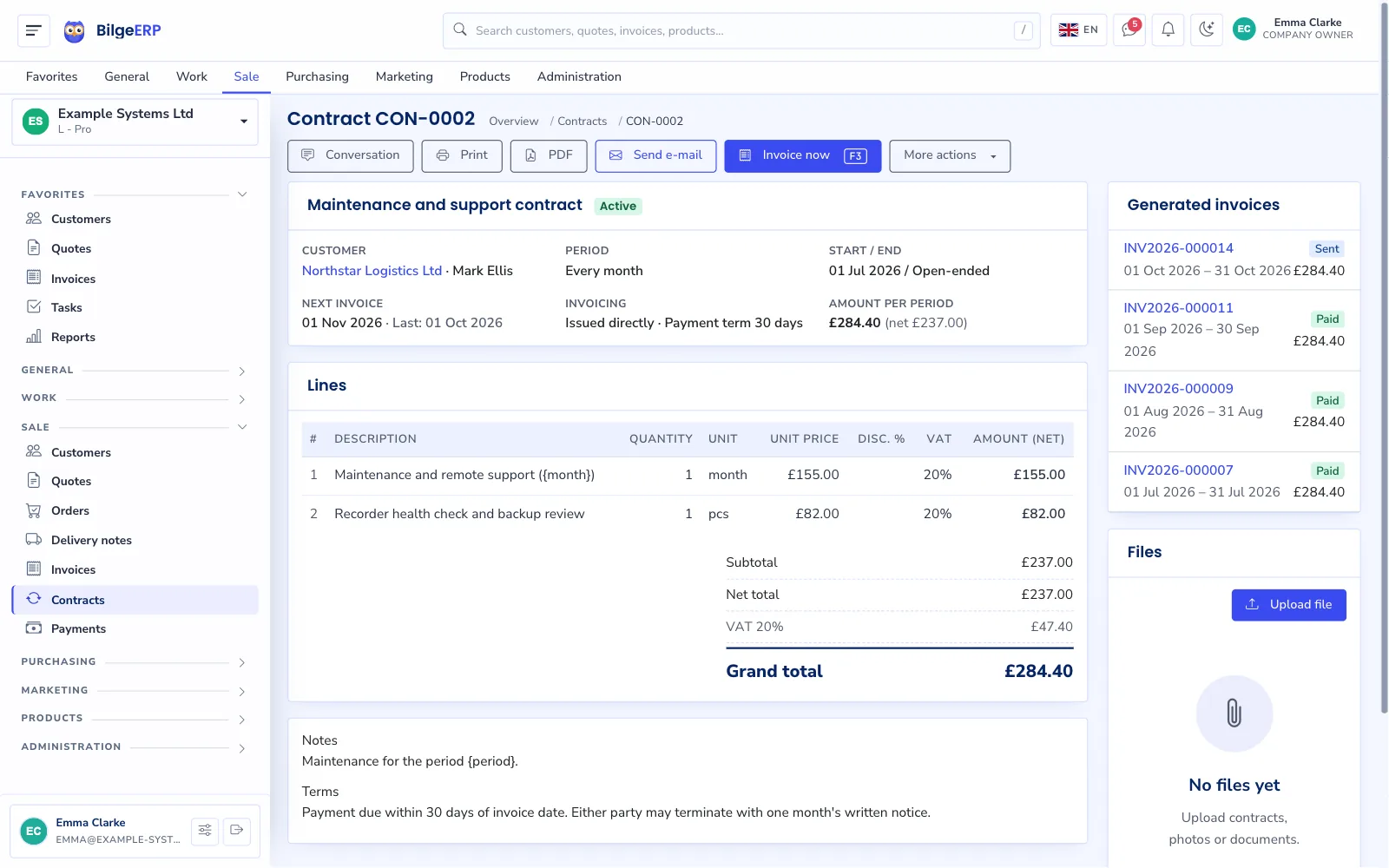Screen dimensions: 1389x868
Task: Upload a file to the contract
Action: [1288, 605]
